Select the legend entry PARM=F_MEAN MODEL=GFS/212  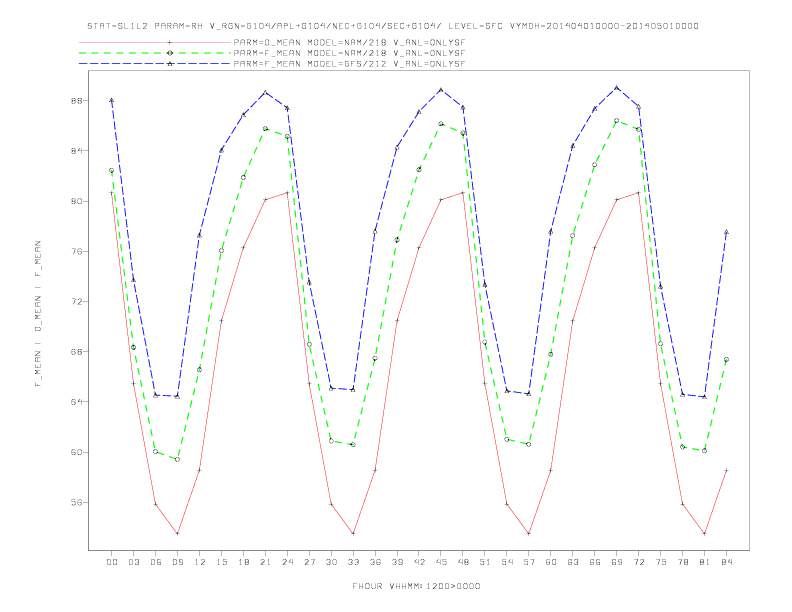pyautogui.click(x=349, y=64)
